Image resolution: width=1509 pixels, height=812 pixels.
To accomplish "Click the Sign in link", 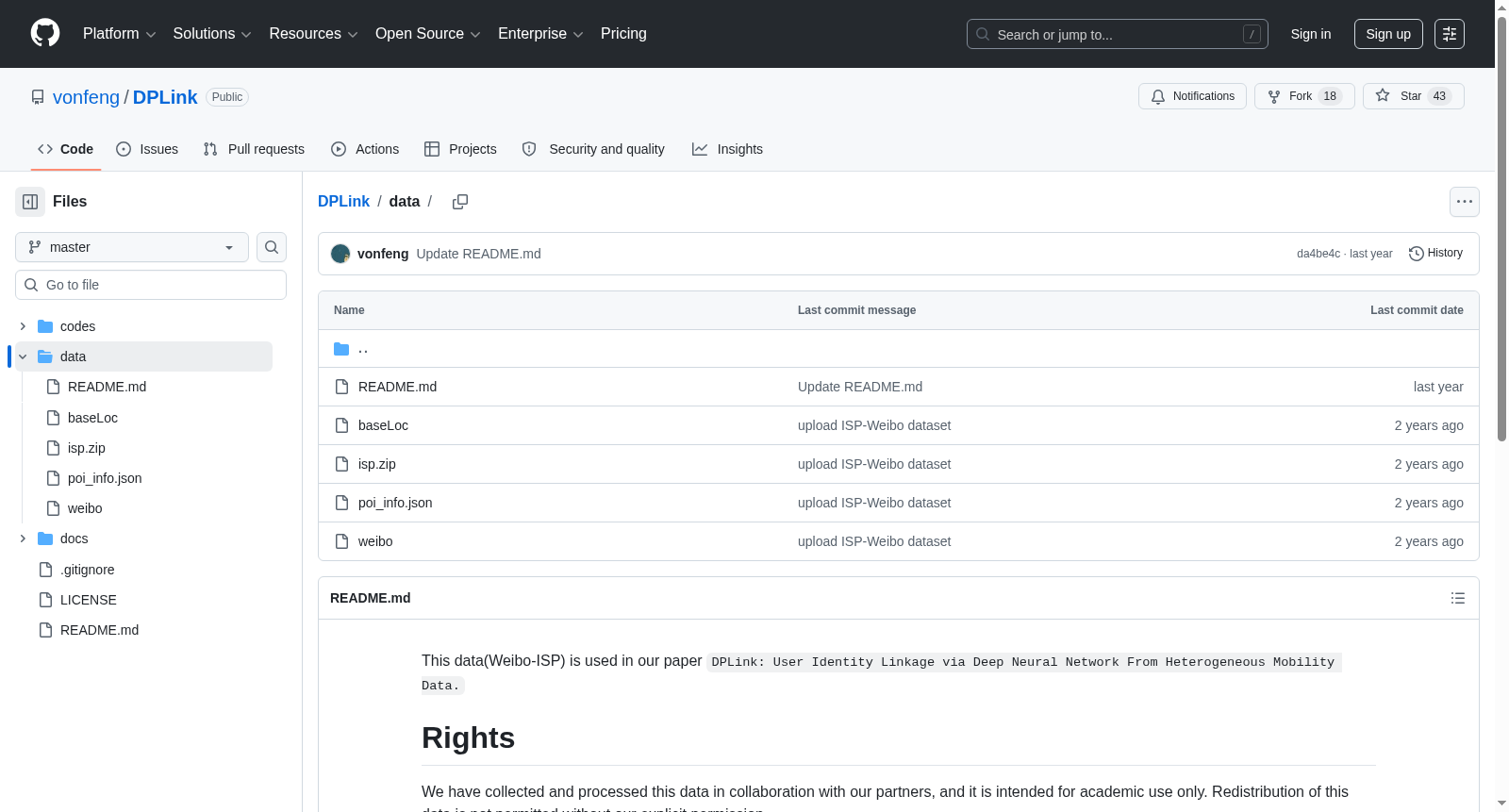I will pyautogui.click(x=1311, y=34).
